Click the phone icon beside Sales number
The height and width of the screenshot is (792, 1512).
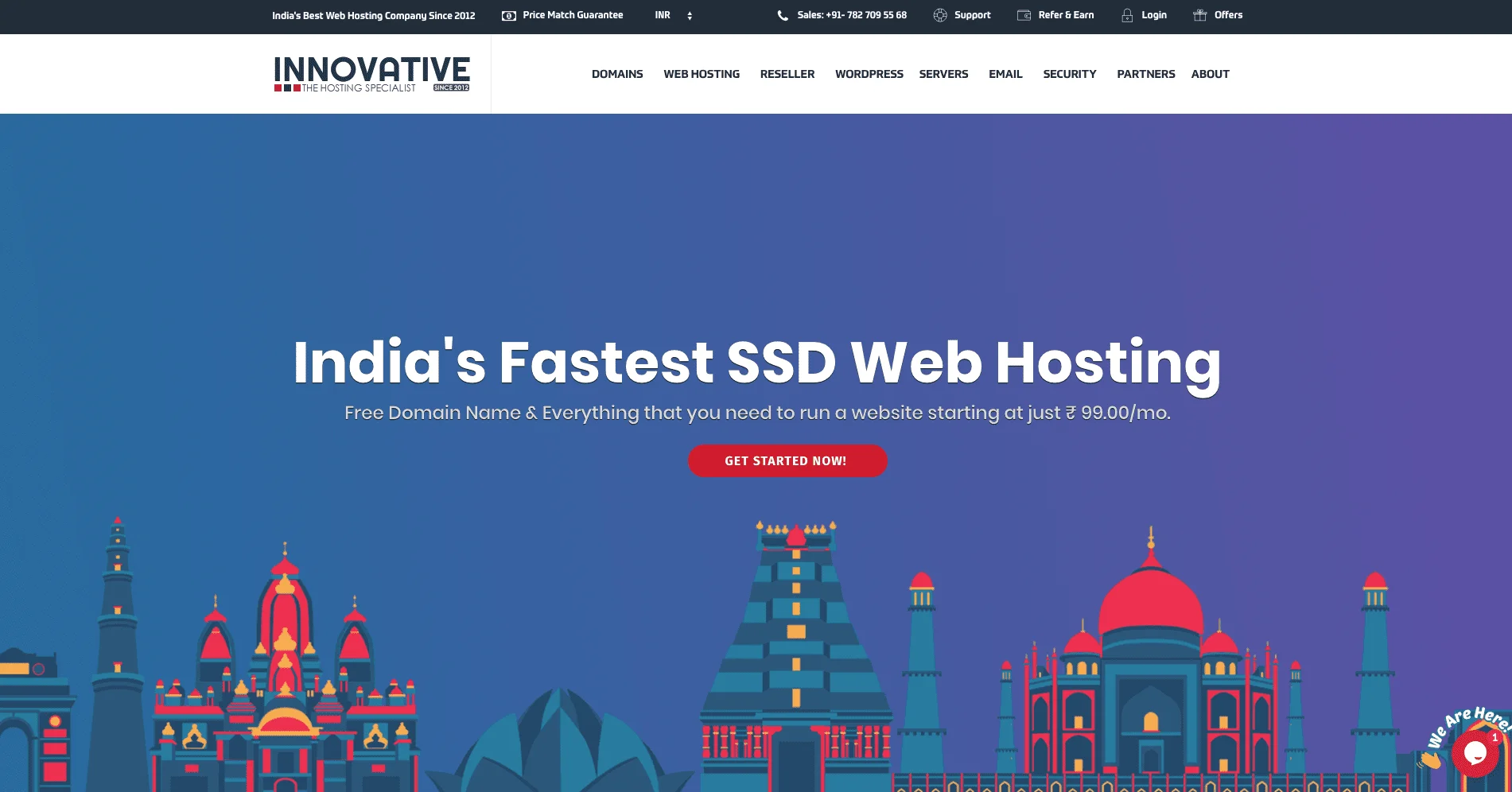tap(783, 15)
